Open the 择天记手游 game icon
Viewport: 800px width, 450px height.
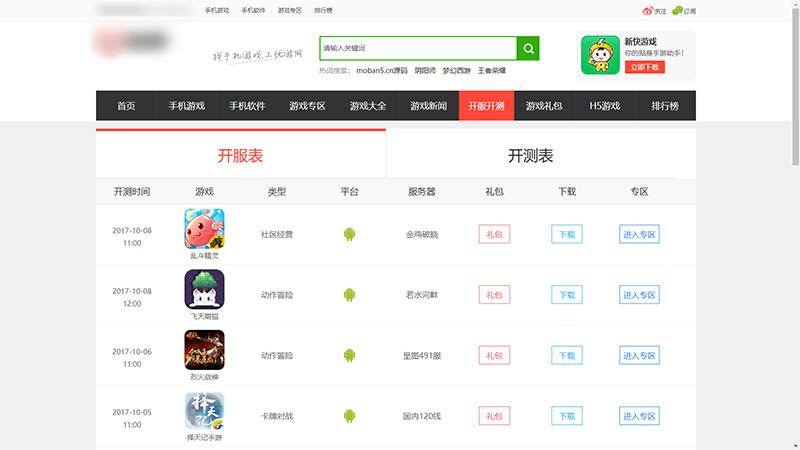[204, 411]
